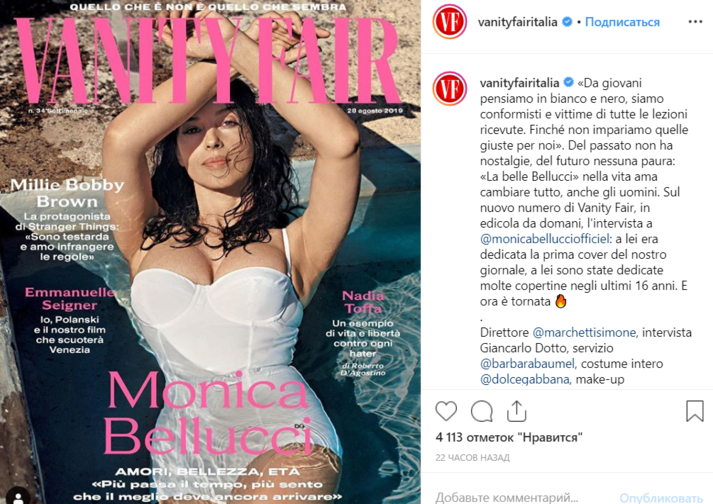This screenshot has width=713, height=504.
Task: Open the @marchettisimone mention
Action: click(x=584, y=333)
